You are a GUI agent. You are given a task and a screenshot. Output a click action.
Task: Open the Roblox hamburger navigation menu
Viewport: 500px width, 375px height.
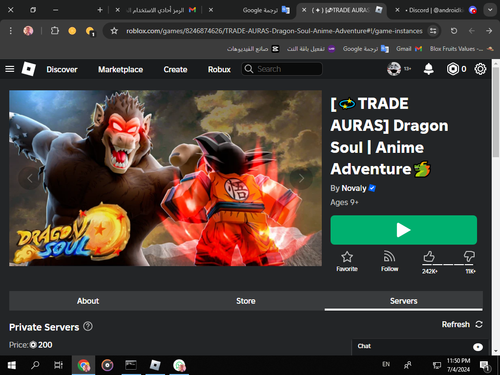10,69
